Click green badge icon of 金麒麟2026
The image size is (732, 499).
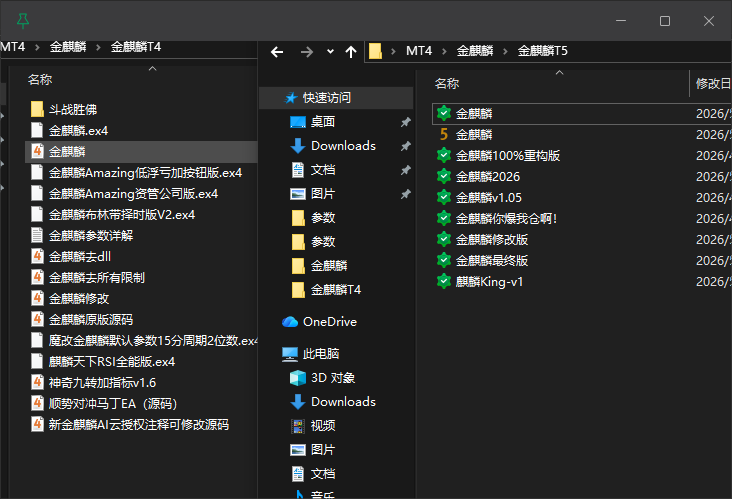coord(443,176)
